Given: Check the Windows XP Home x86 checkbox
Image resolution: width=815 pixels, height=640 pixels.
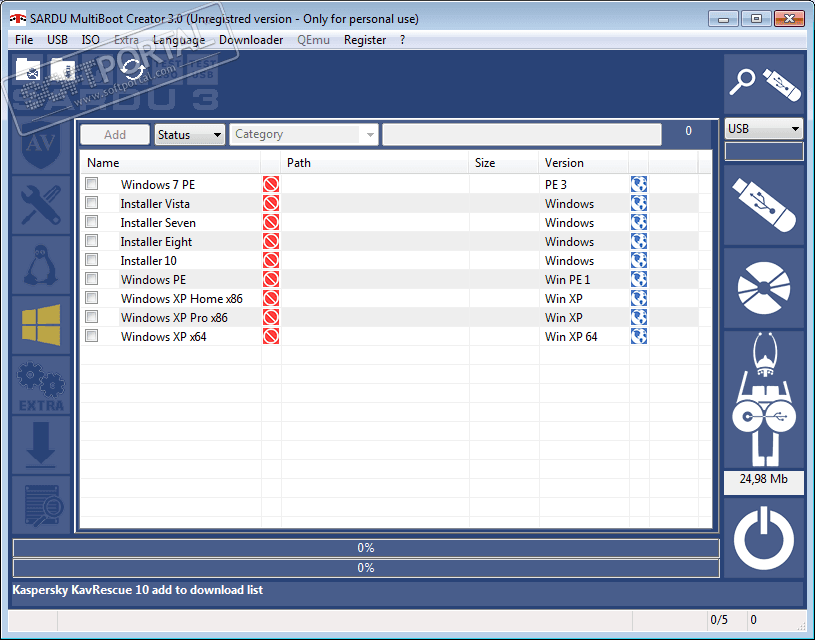Looking at the screenshot, I should coord(92,297).
